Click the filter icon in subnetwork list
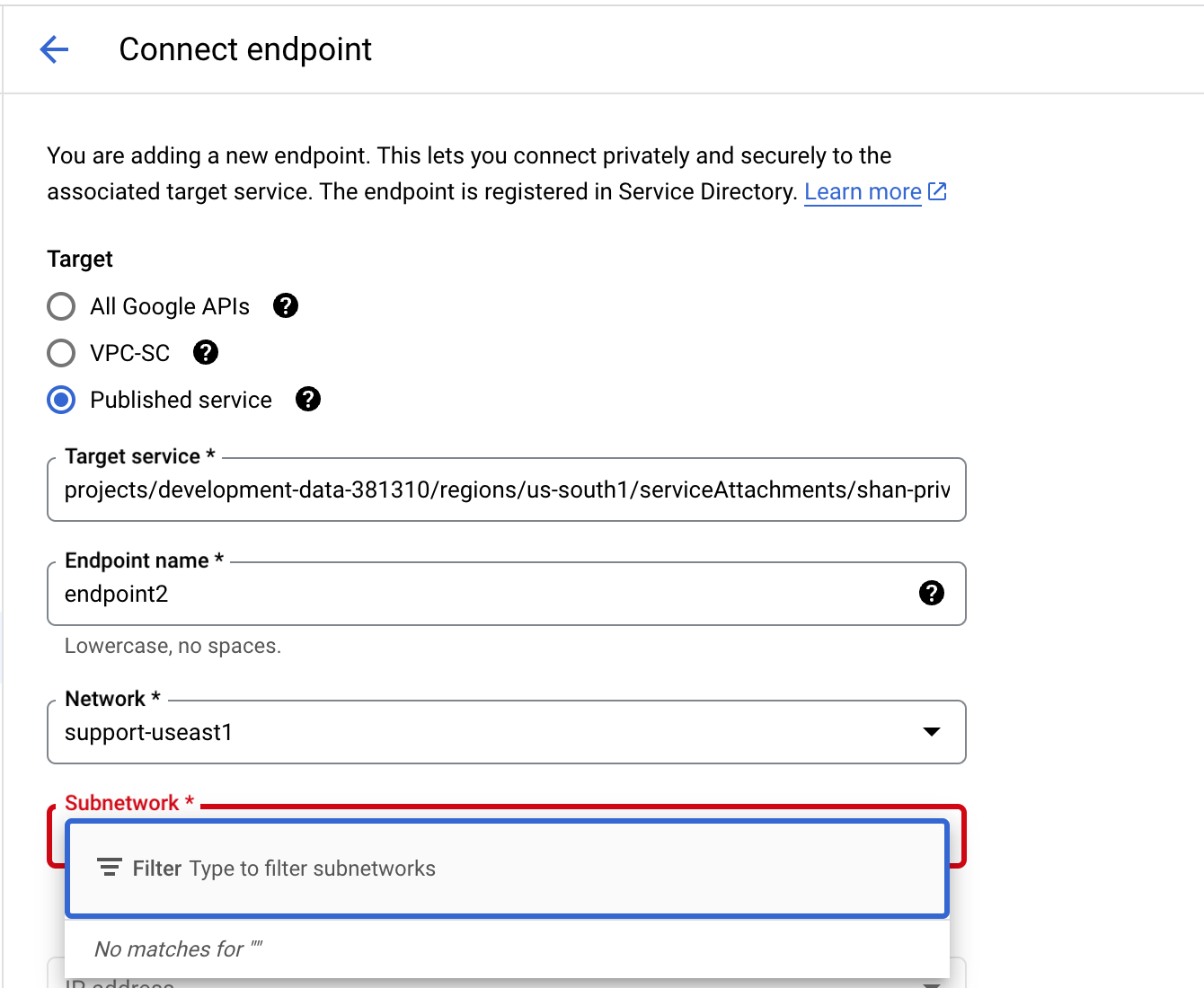Viewport: 1204px width, 988px height. click(x=110, y=868)
